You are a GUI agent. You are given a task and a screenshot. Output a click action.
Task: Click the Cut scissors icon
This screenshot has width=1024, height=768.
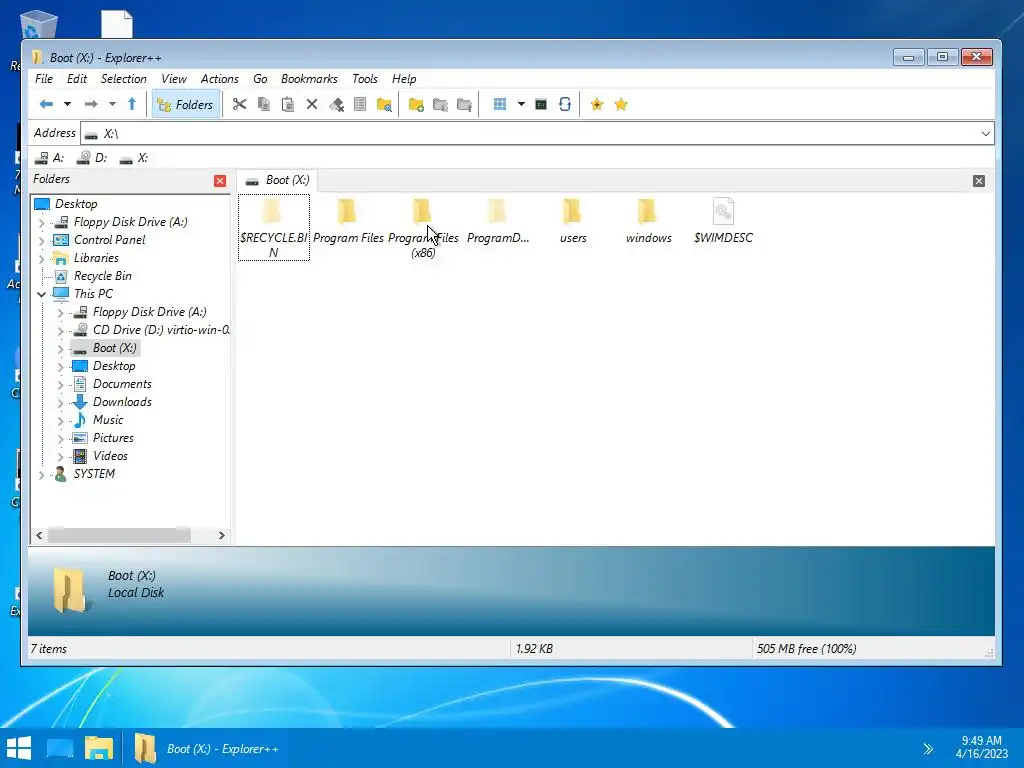tap(240, 104)
